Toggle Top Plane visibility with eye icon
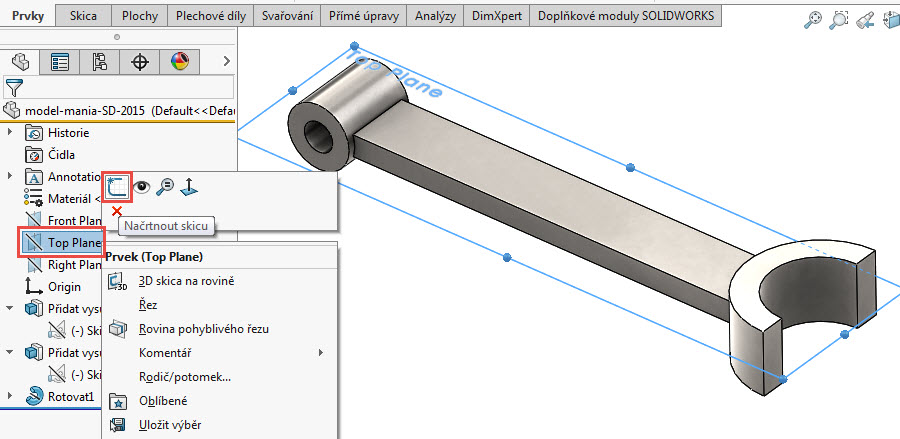The image size is (900, 439). point(142,186)
